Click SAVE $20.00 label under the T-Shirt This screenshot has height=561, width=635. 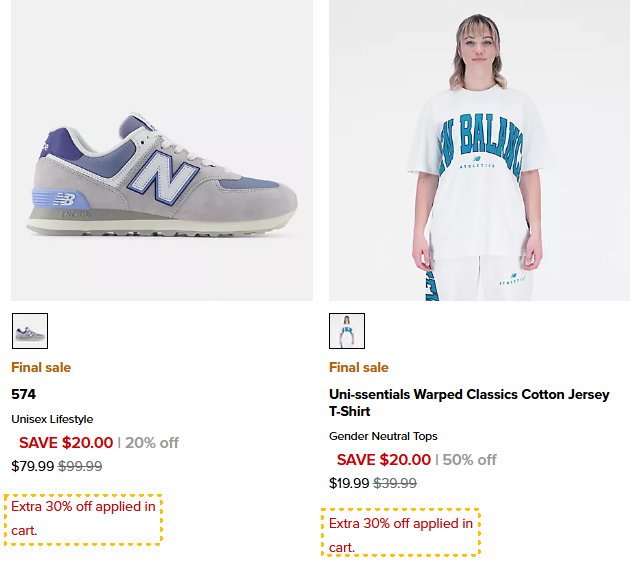(x=384, y=460)
